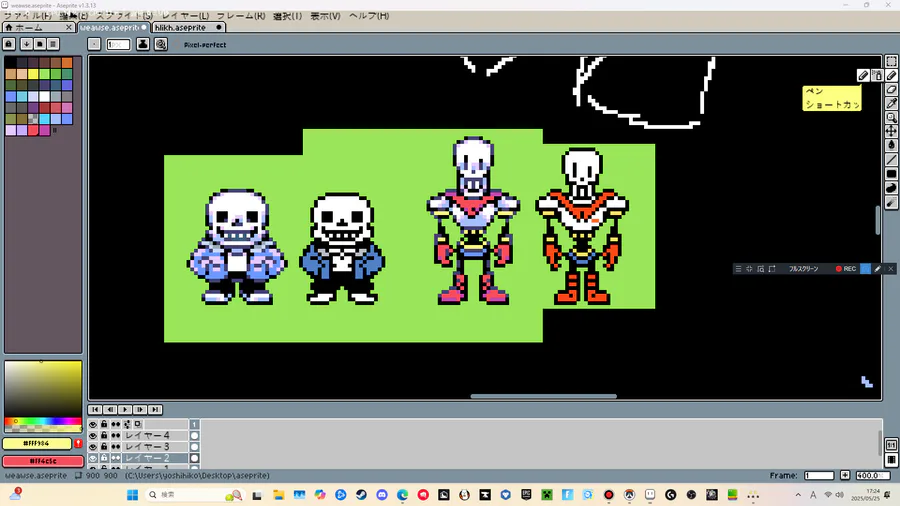Open the Edit (編集) menu
The image size is (900, 506).
point(73,15)
